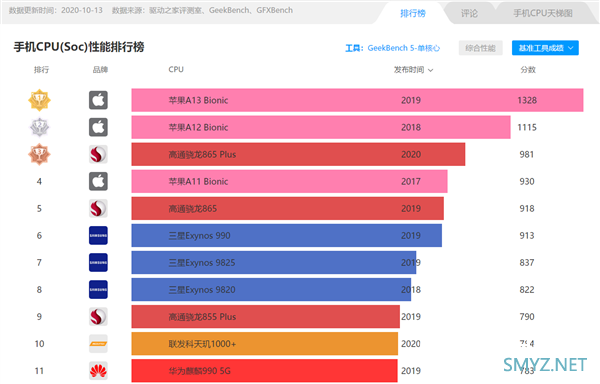Click the 2017 release year
This screenshot has width=600, height=384.
click(x=411, y=181)
